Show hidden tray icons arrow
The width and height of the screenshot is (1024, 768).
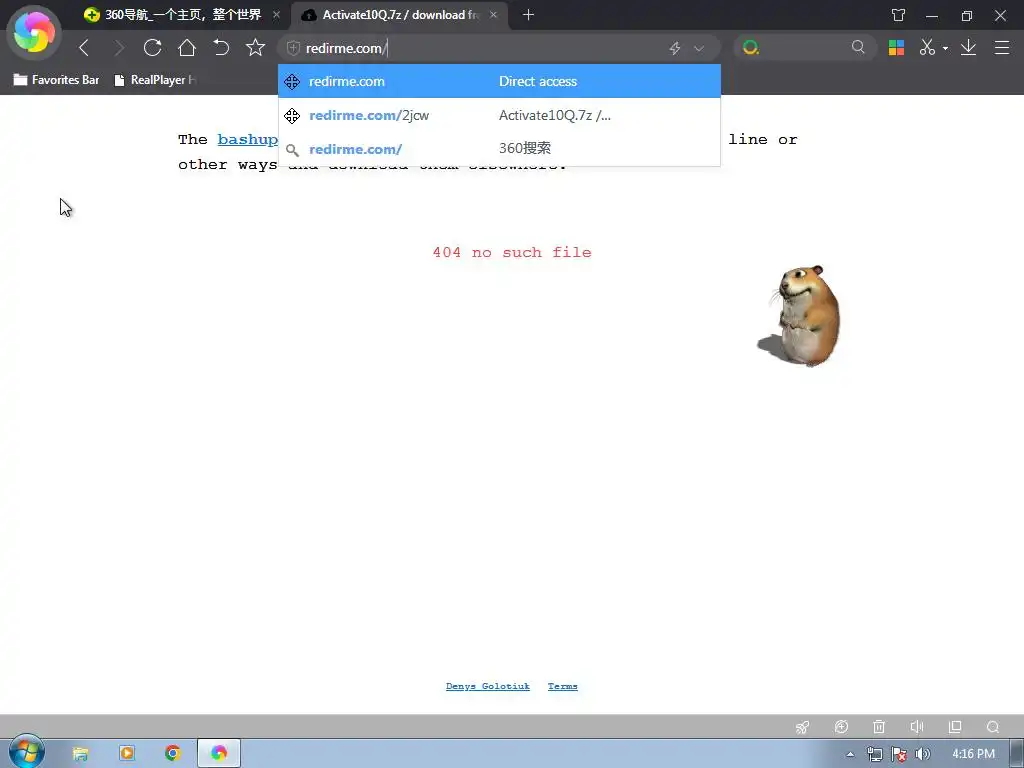[x=850, y=754]
